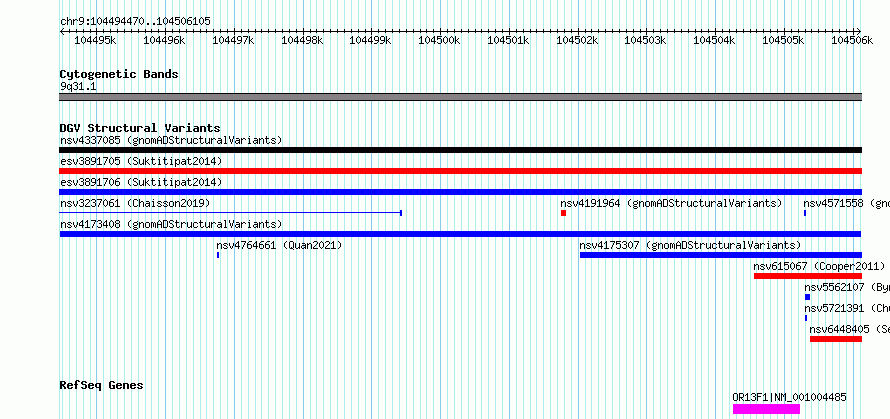890x419 pixels.
Task: Click the 104501k ruler tick label
Action: click(x=508, y=40)
